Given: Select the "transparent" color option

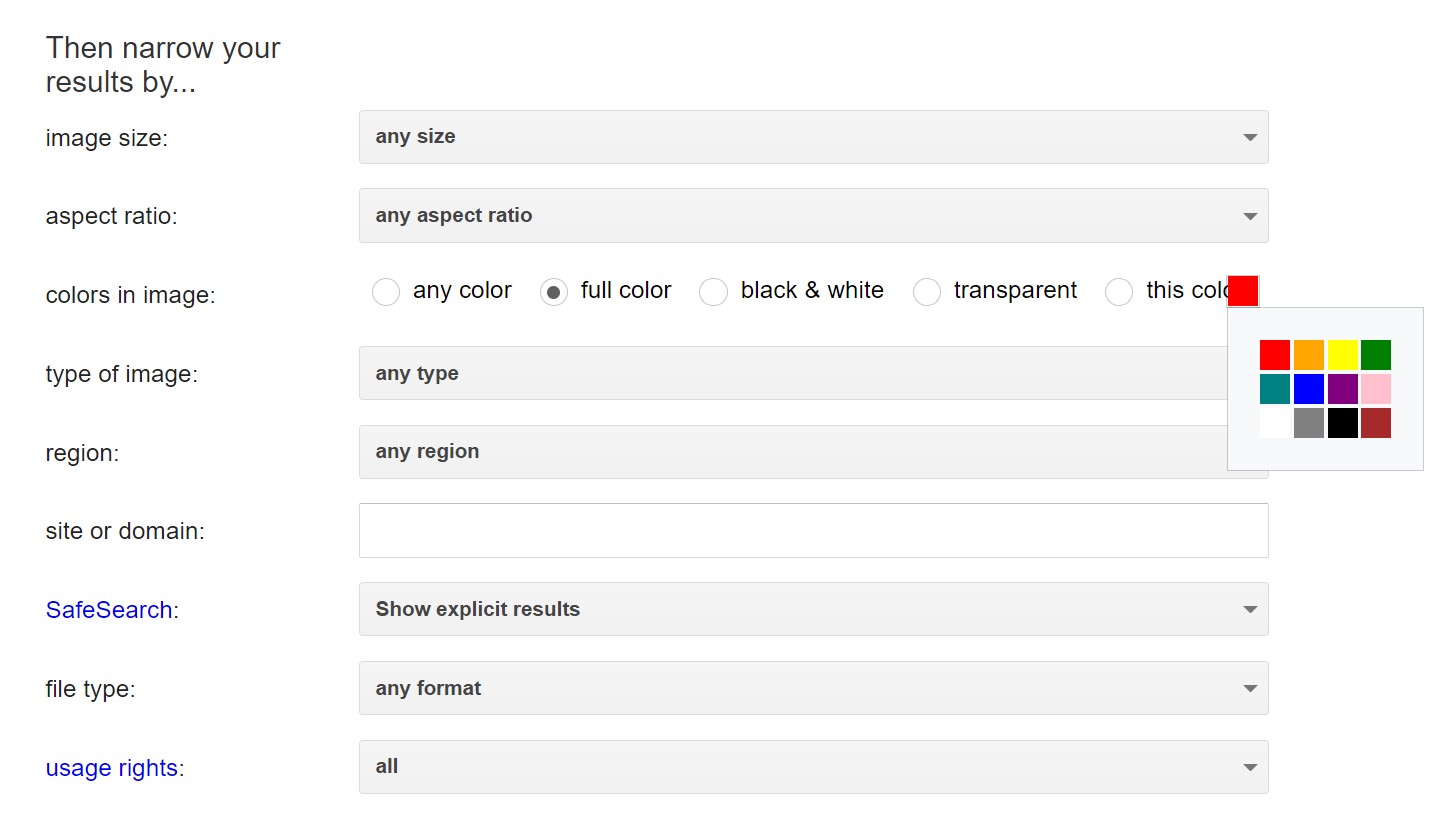Looking at the screenshot, I should pyautogui.click(x=926, y=291).
